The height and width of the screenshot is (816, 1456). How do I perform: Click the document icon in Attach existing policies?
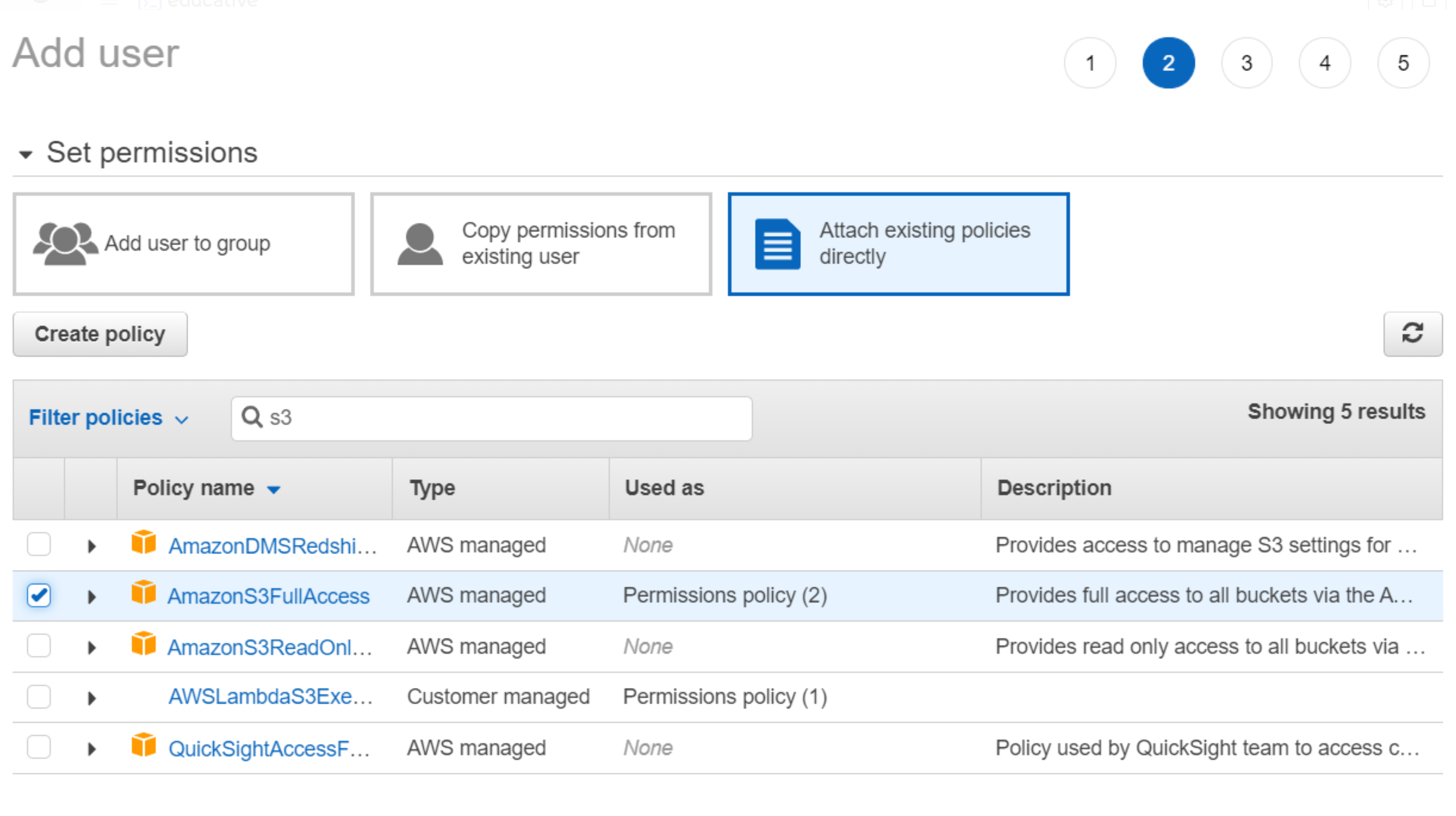[x=778, y=244]
